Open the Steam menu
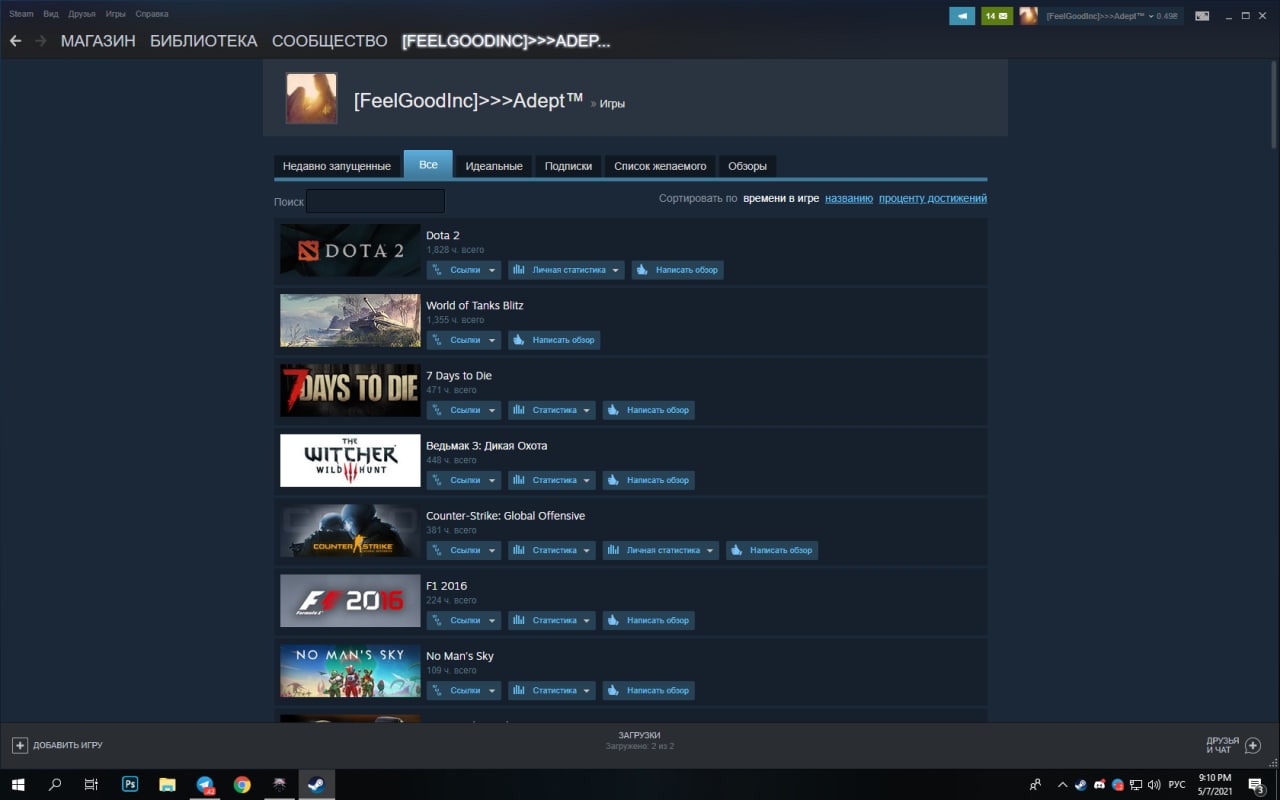 [21, 14]
